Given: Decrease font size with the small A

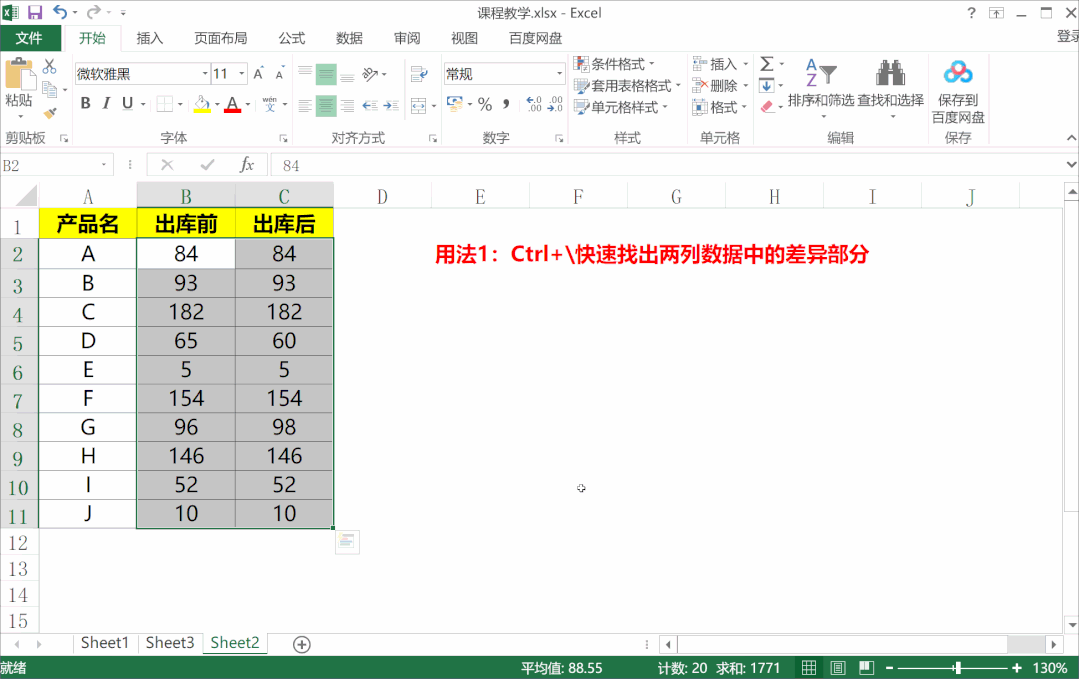Looking at the screenshot, I should (279, 74).
